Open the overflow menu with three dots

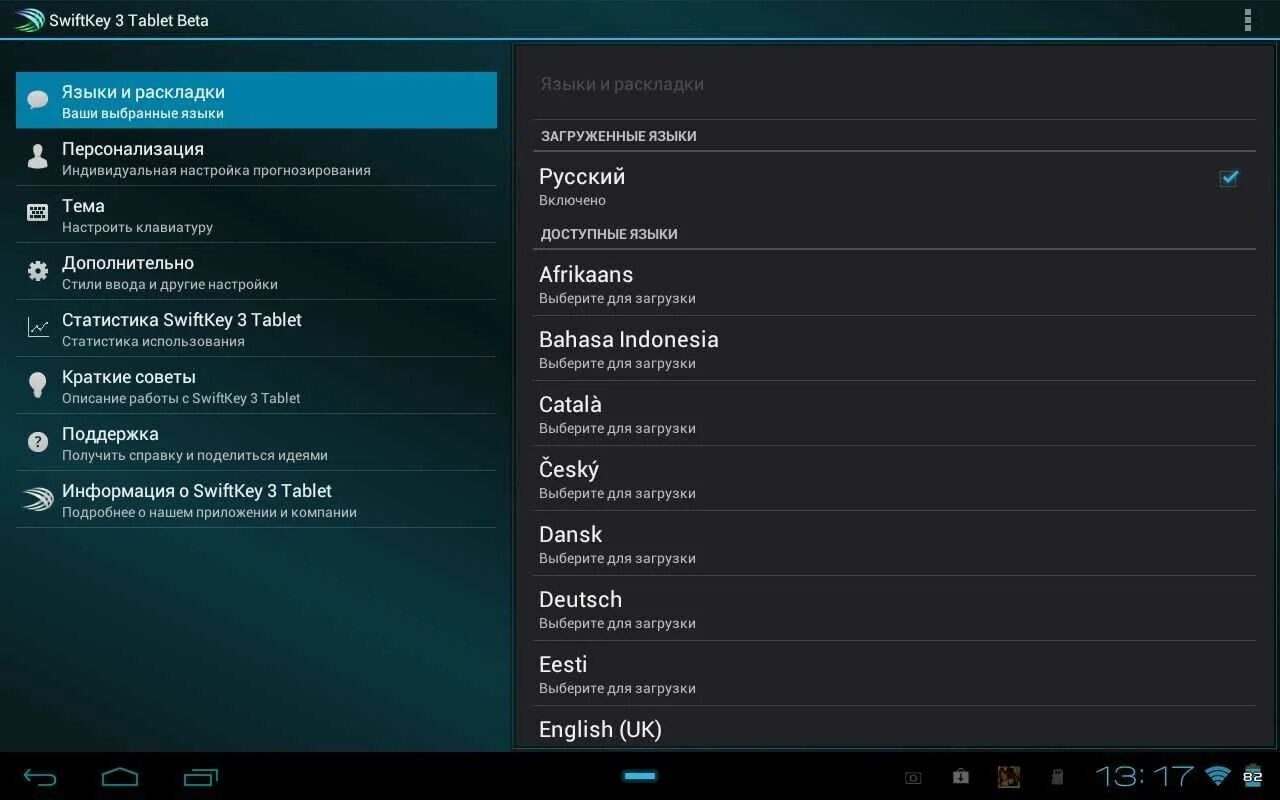coord(1247,20)
